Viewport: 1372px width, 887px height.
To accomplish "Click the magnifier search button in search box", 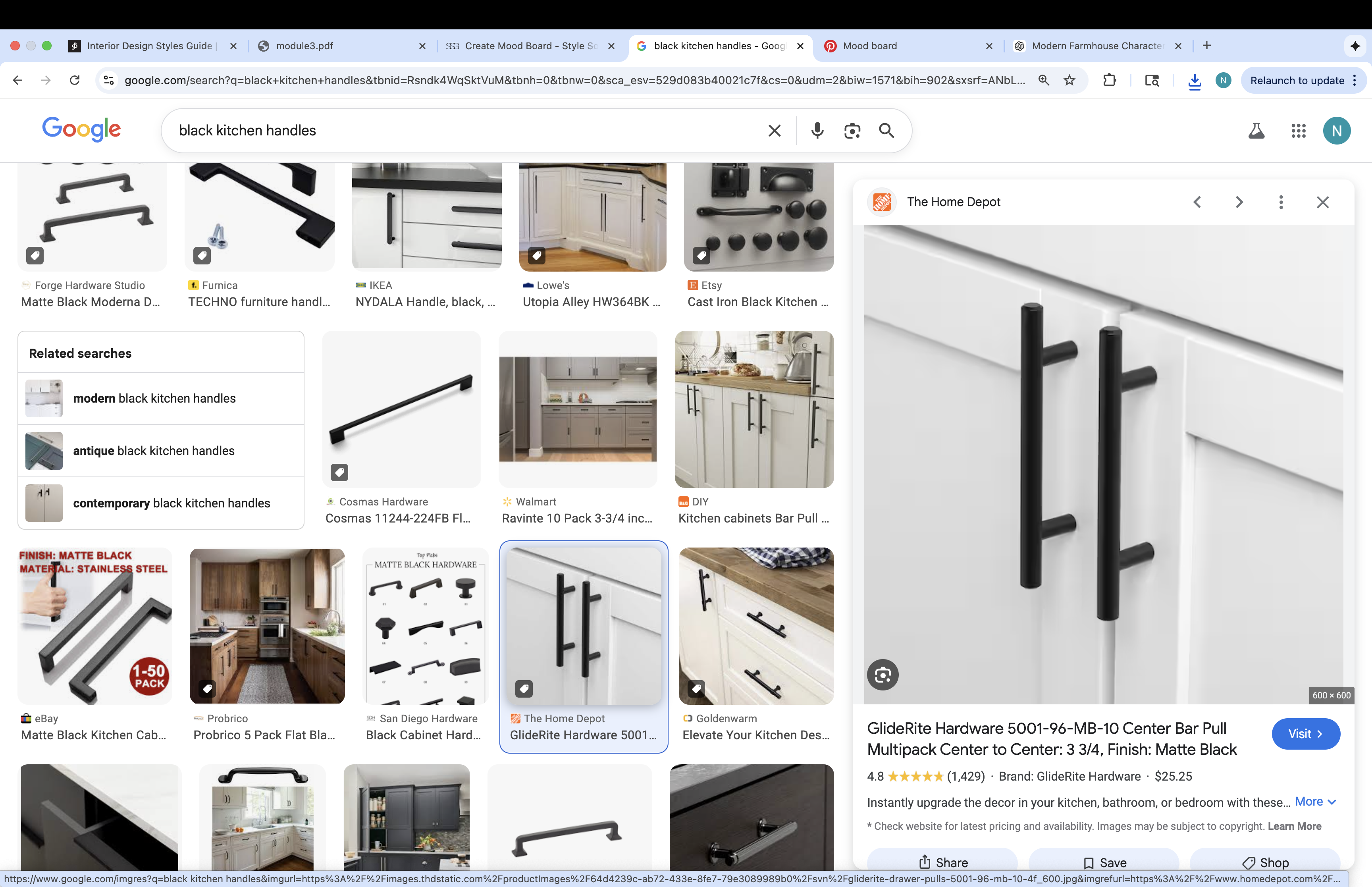I will tap(886, 131).
